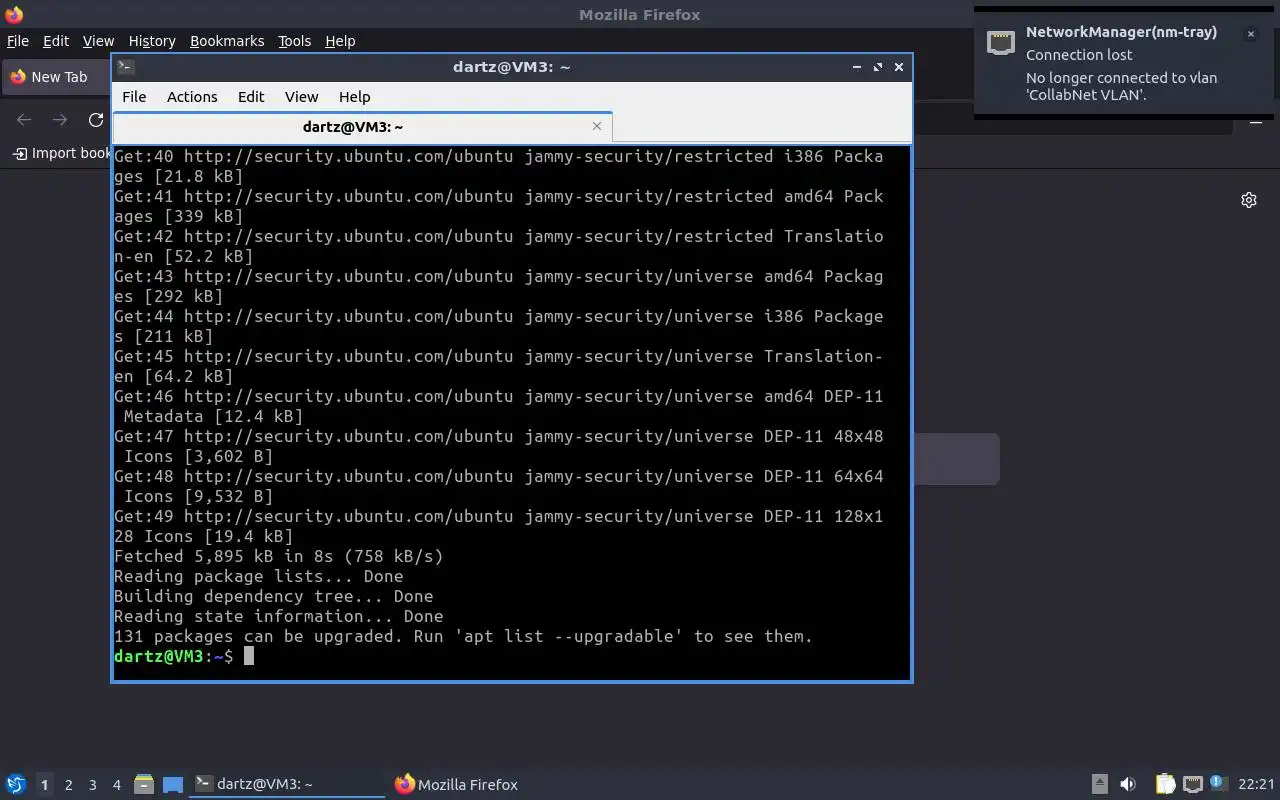The width and height of the screenshot is (1280, 800).
Task: Click 'Fetched 5,895 kB in 8s' line
Action: [x=278, y=556]
